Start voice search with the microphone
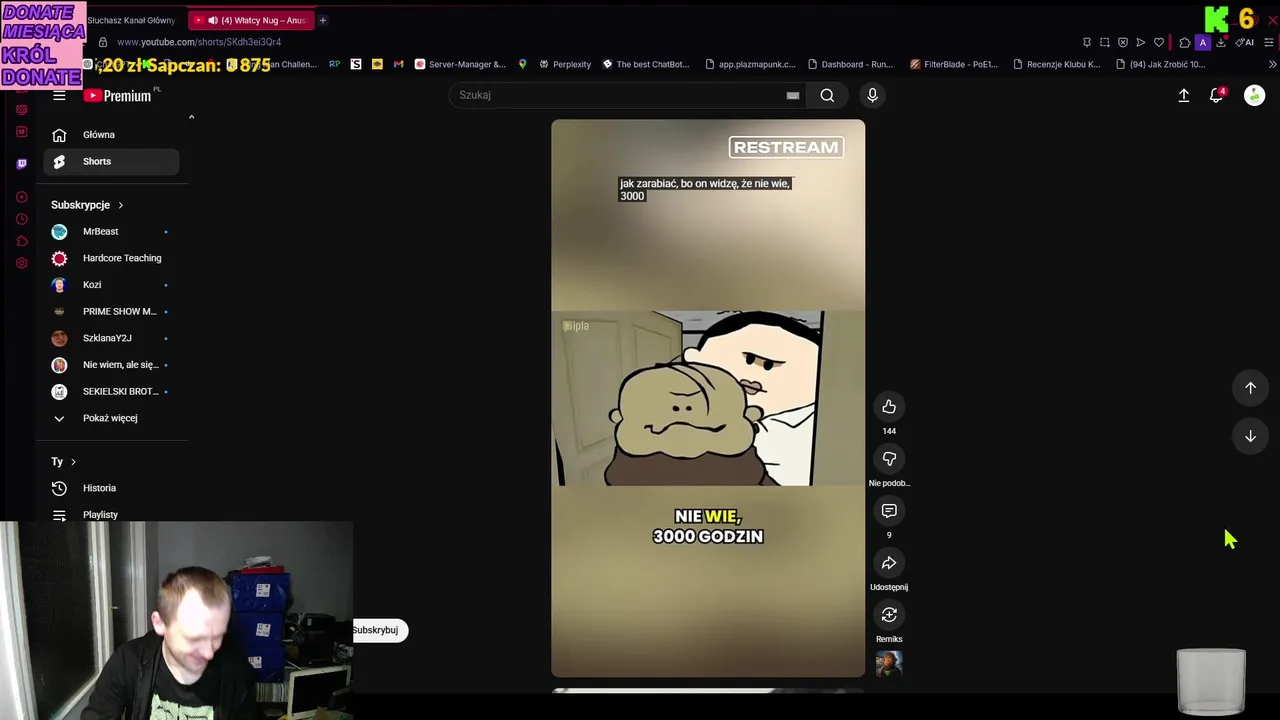 872,95
